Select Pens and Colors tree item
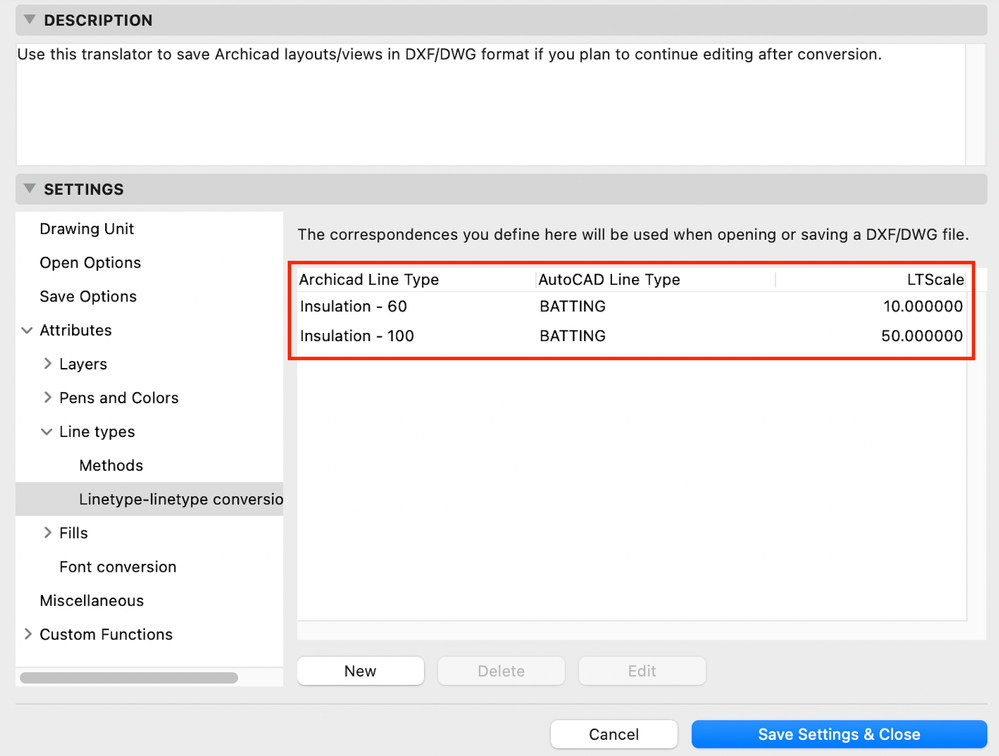999x756 pixels. [x=119, y=397]
